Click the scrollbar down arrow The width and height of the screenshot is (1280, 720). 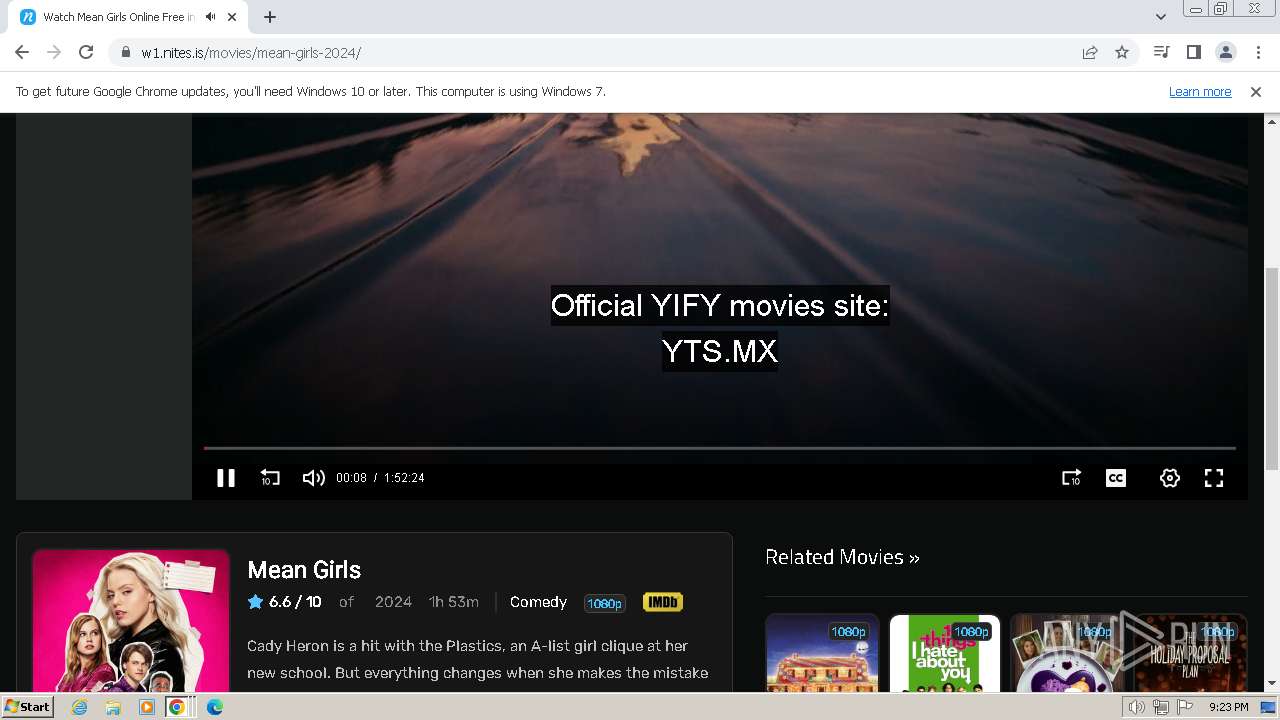point(1271,684)
